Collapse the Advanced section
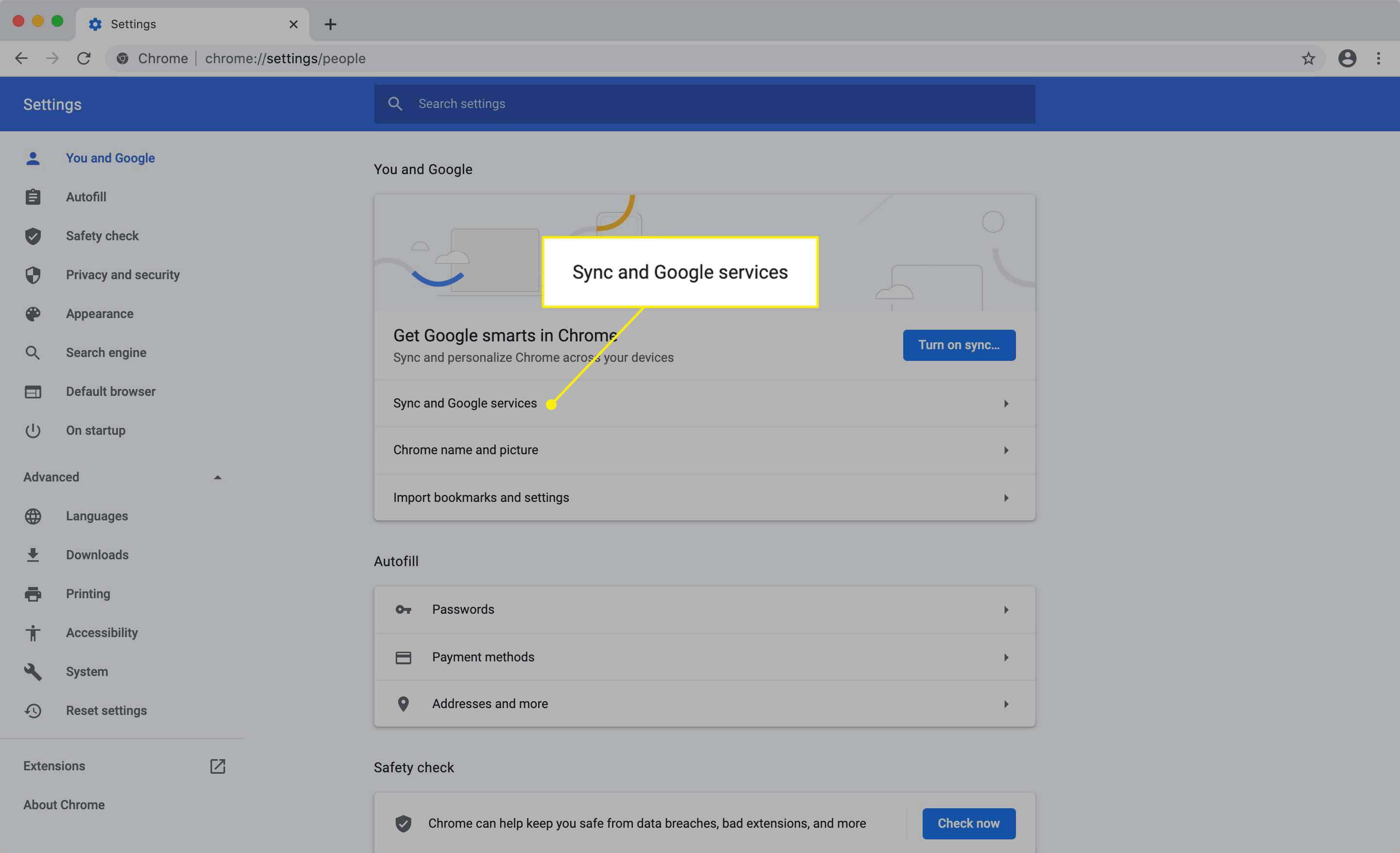1400x853 pixels. pyautogui.click(x=217, y=478)
